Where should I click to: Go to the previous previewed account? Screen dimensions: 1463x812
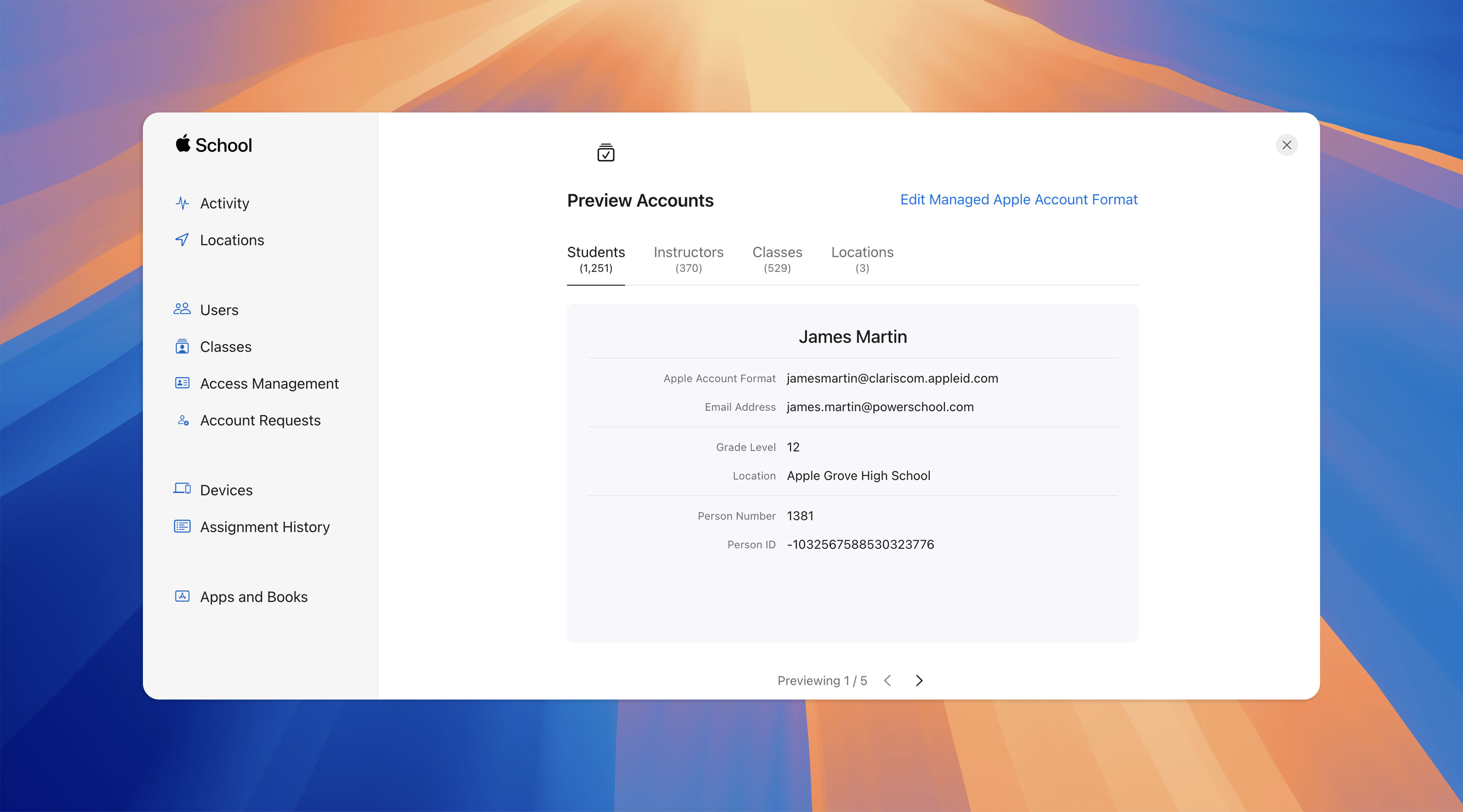point(888,680)
